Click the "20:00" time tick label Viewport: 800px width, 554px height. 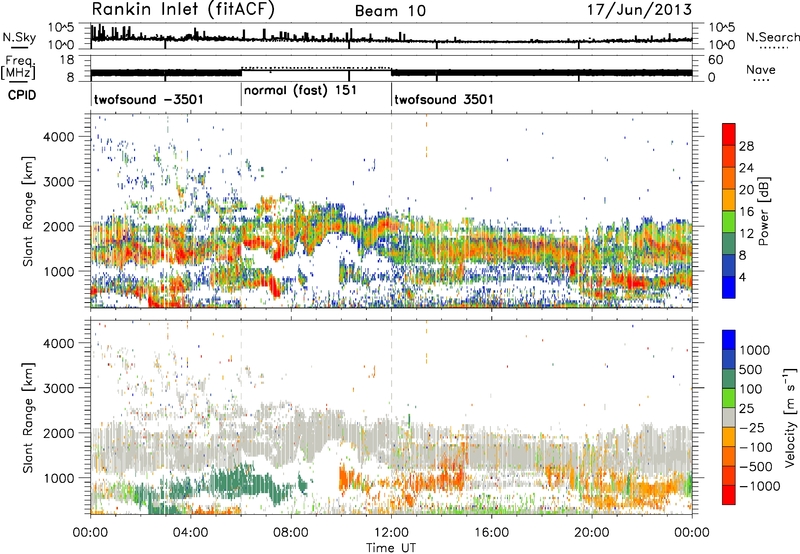point(591,533)
